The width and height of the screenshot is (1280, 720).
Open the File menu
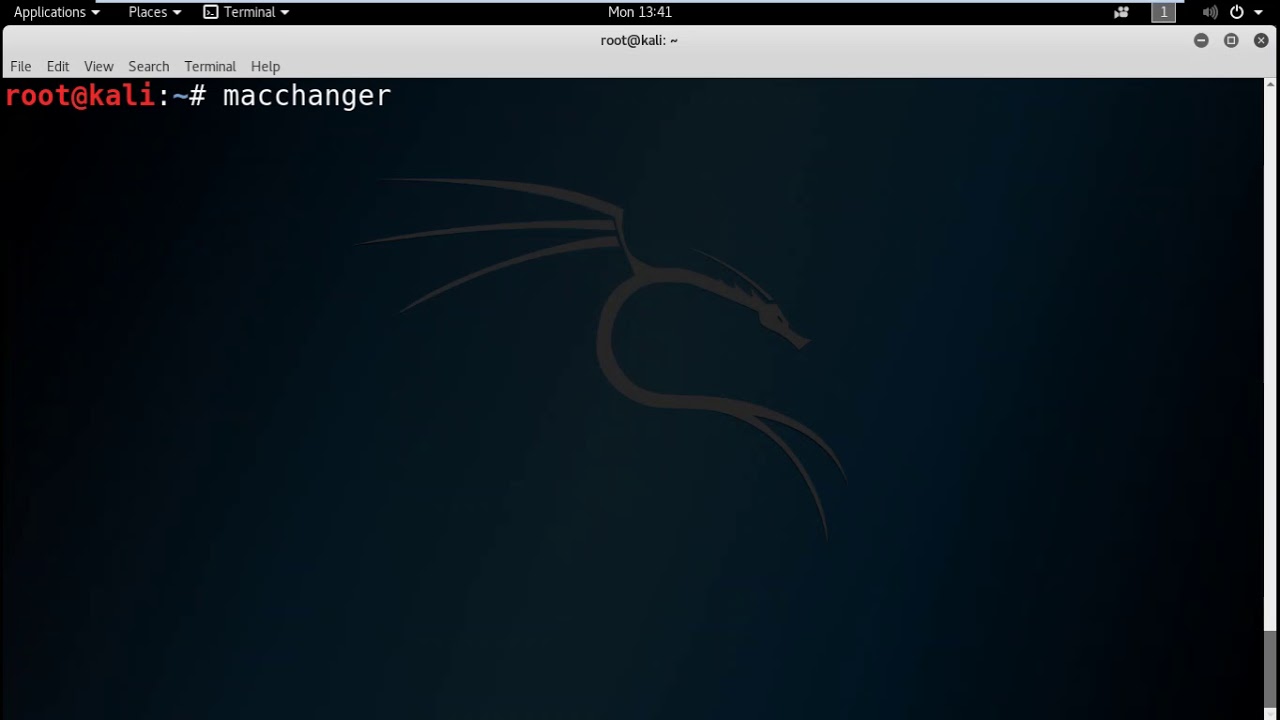pyautogui.click(x=21, y=66)
